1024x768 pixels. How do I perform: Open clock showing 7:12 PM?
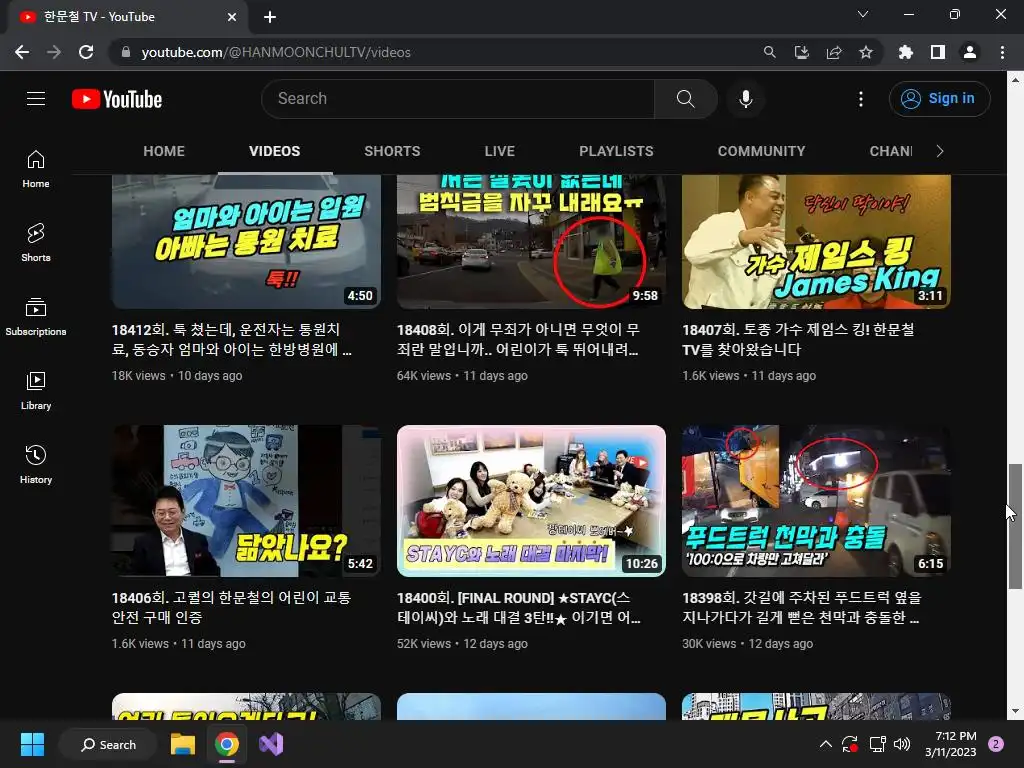[x=950, y=744]
